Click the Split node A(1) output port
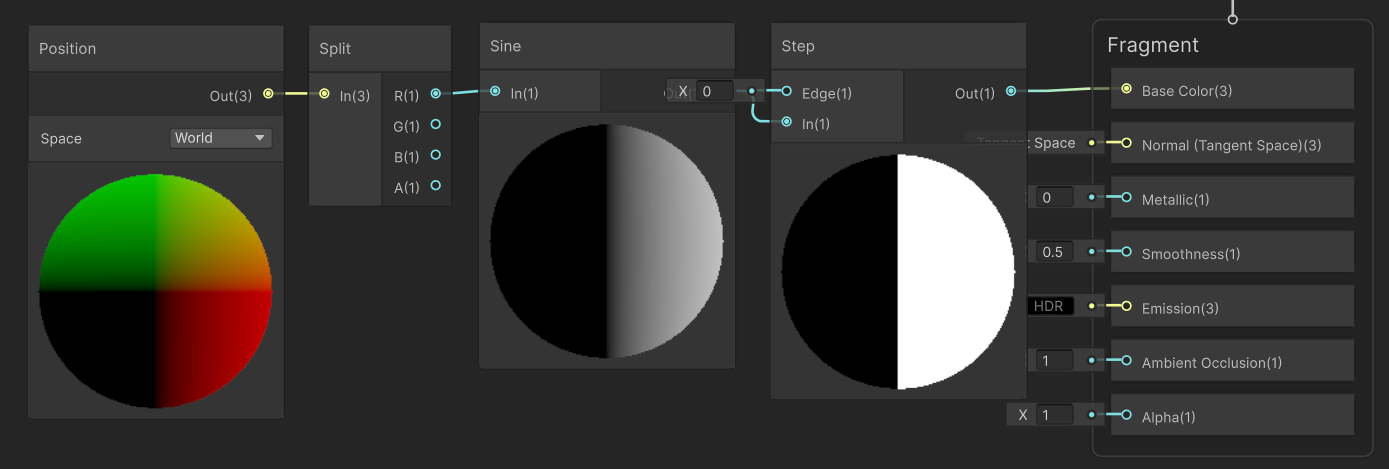The height and width of the screenshot is (469, 1389). [x=435, y=185]
